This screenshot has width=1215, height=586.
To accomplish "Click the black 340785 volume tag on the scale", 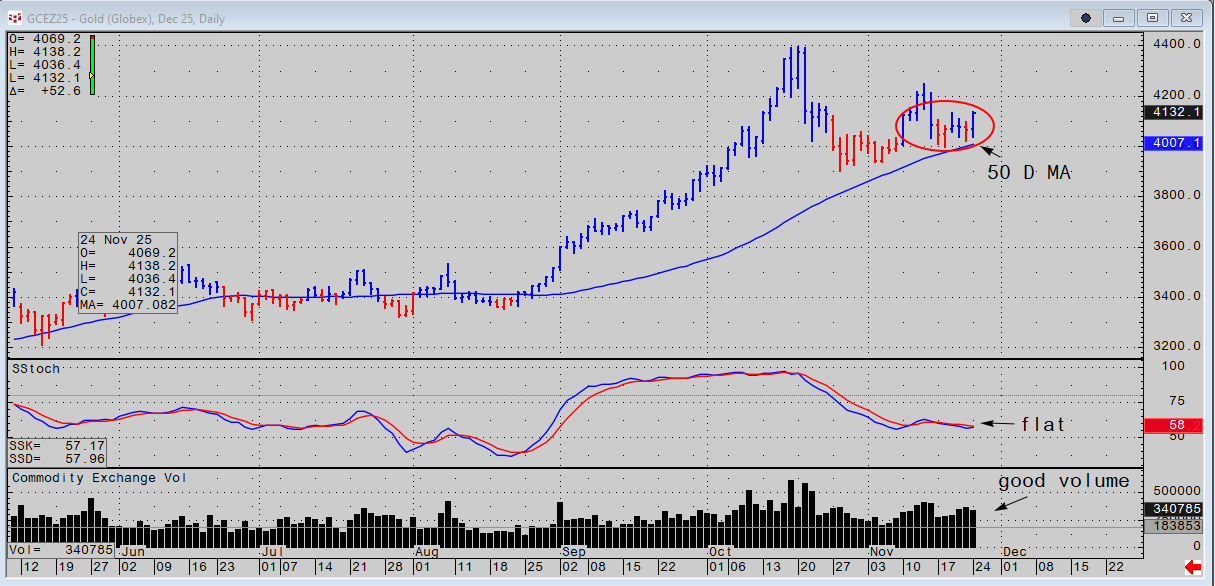I will [x=1172, y=509].
